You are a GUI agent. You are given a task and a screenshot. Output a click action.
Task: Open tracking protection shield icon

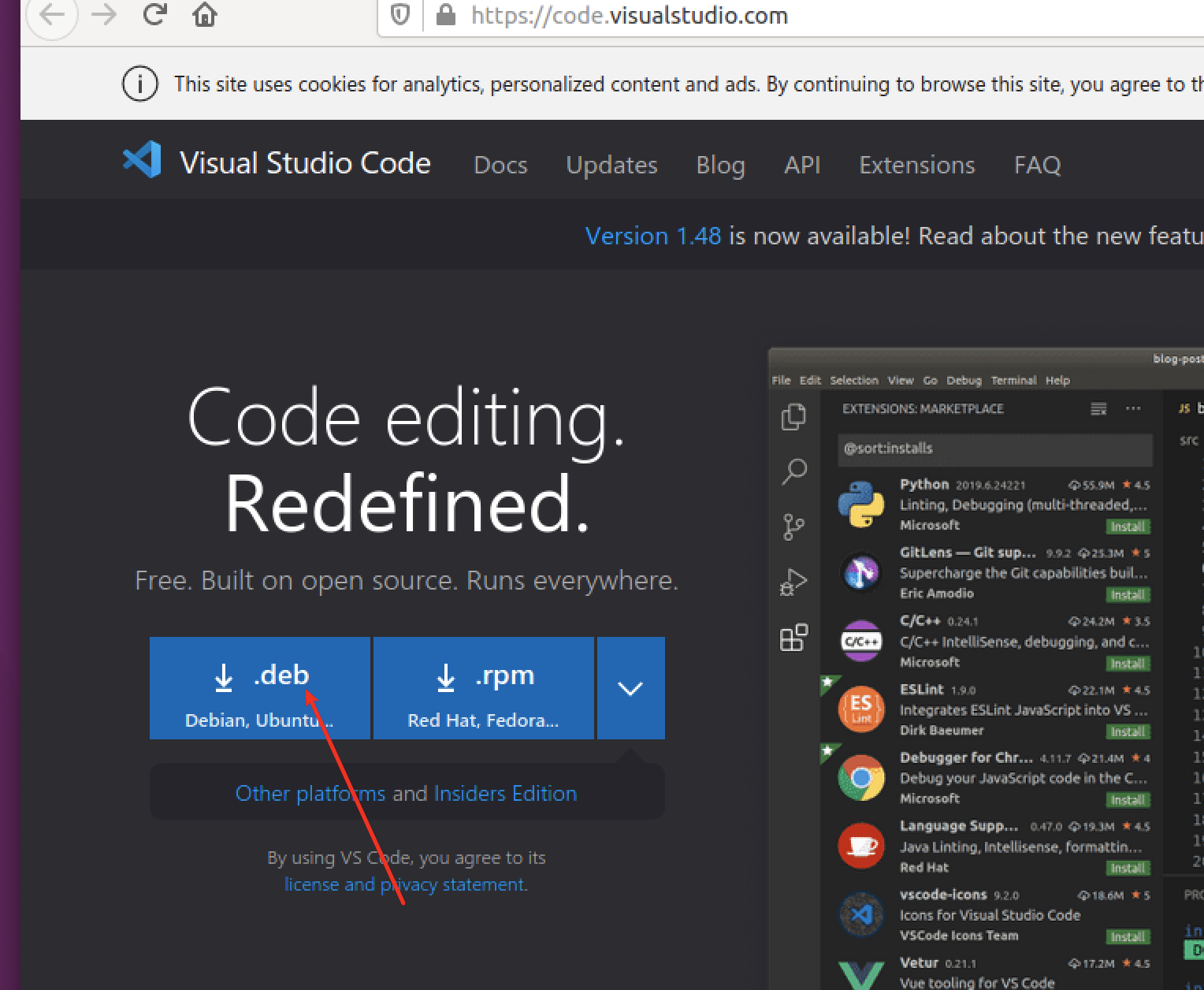[x=400, y=15]
